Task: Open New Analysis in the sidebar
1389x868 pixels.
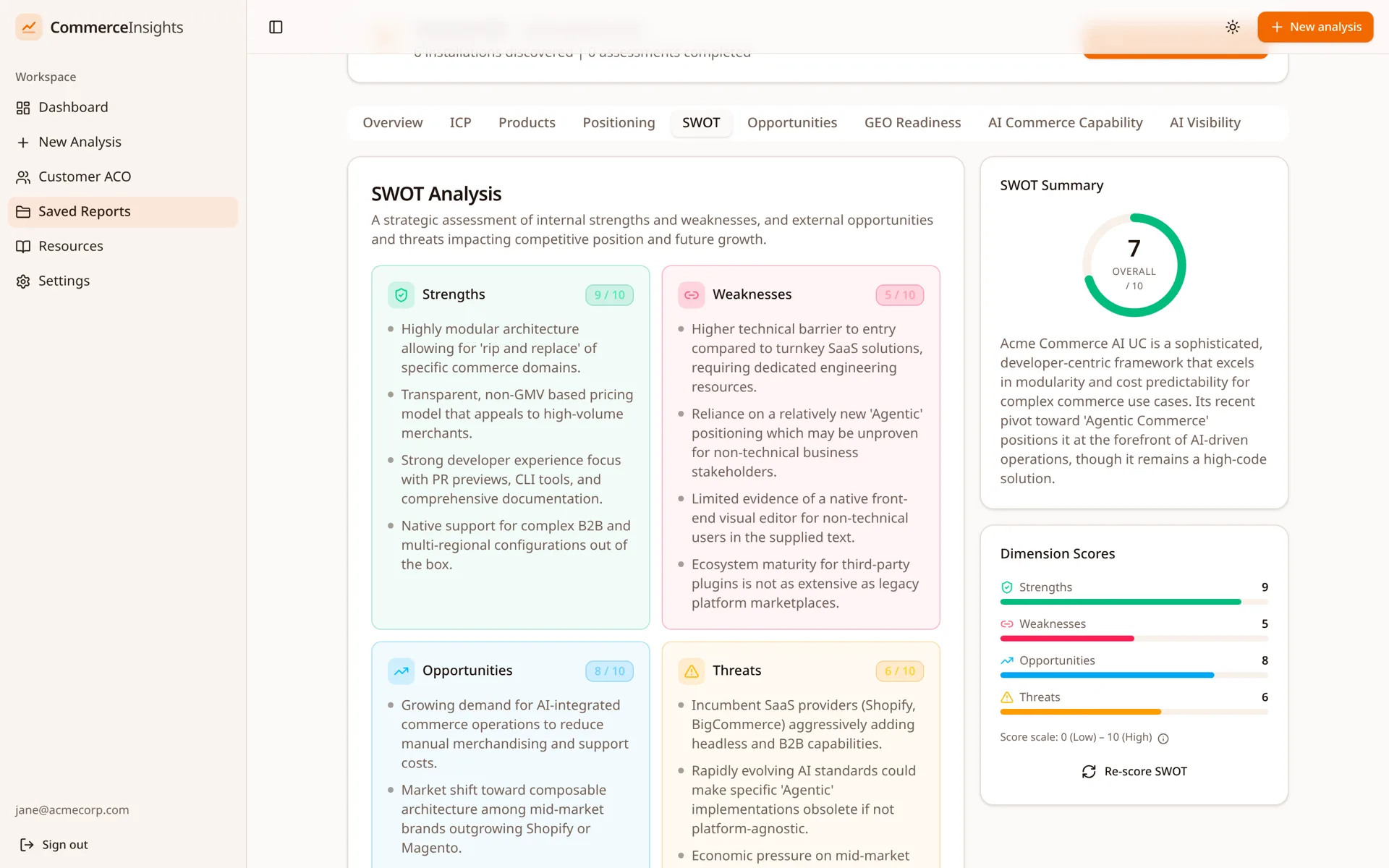Action: tap(123, 142)
